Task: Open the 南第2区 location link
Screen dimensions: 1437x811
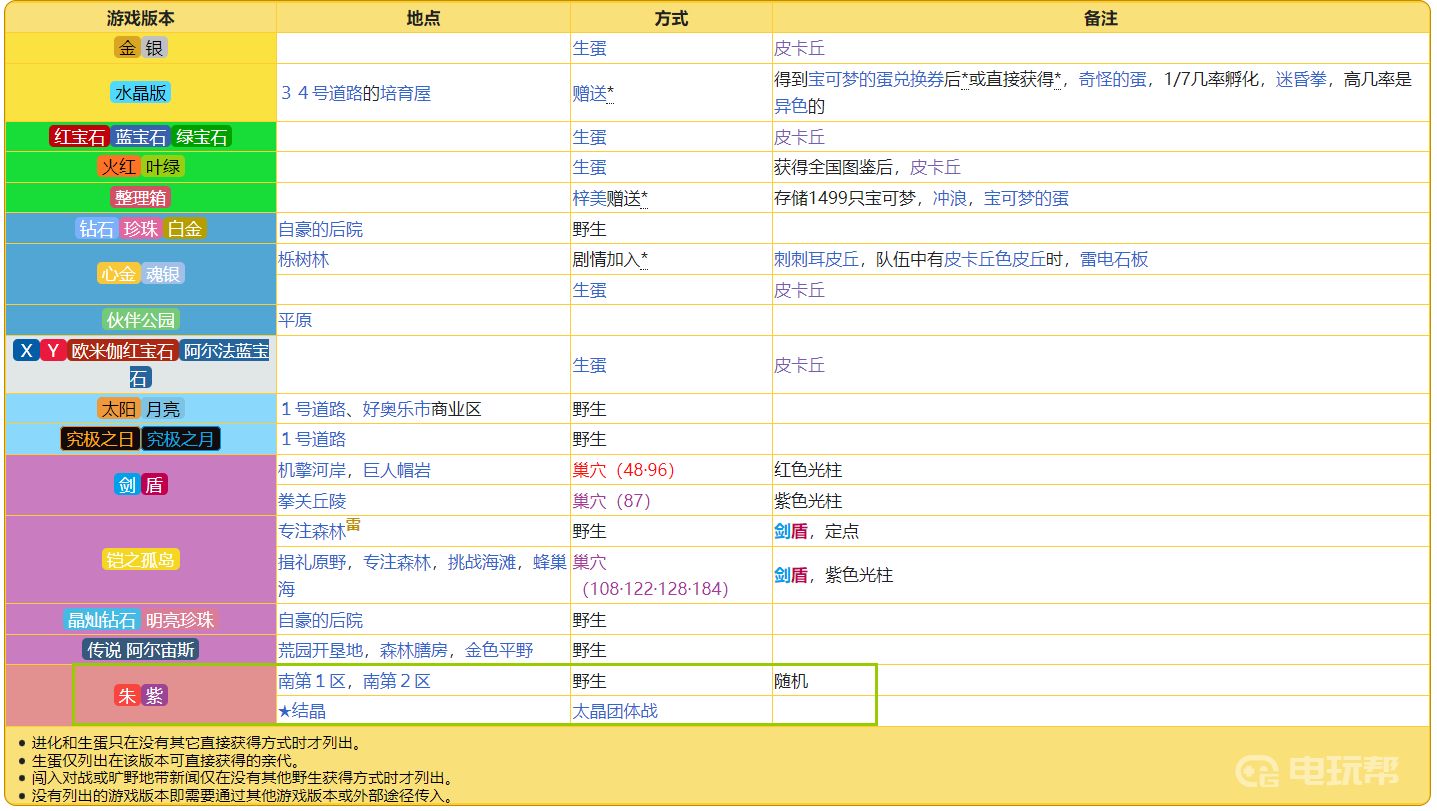Action: click(397, 681)
